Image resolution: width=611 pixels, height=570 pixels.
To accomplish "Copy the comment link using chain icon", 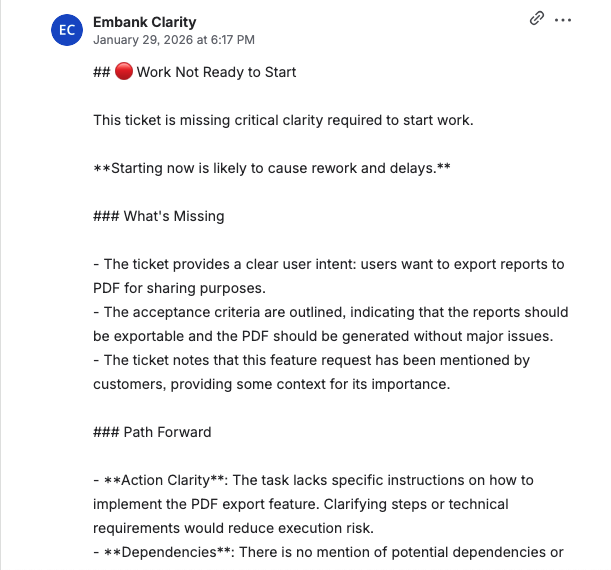I will click(x=537, y=19).
